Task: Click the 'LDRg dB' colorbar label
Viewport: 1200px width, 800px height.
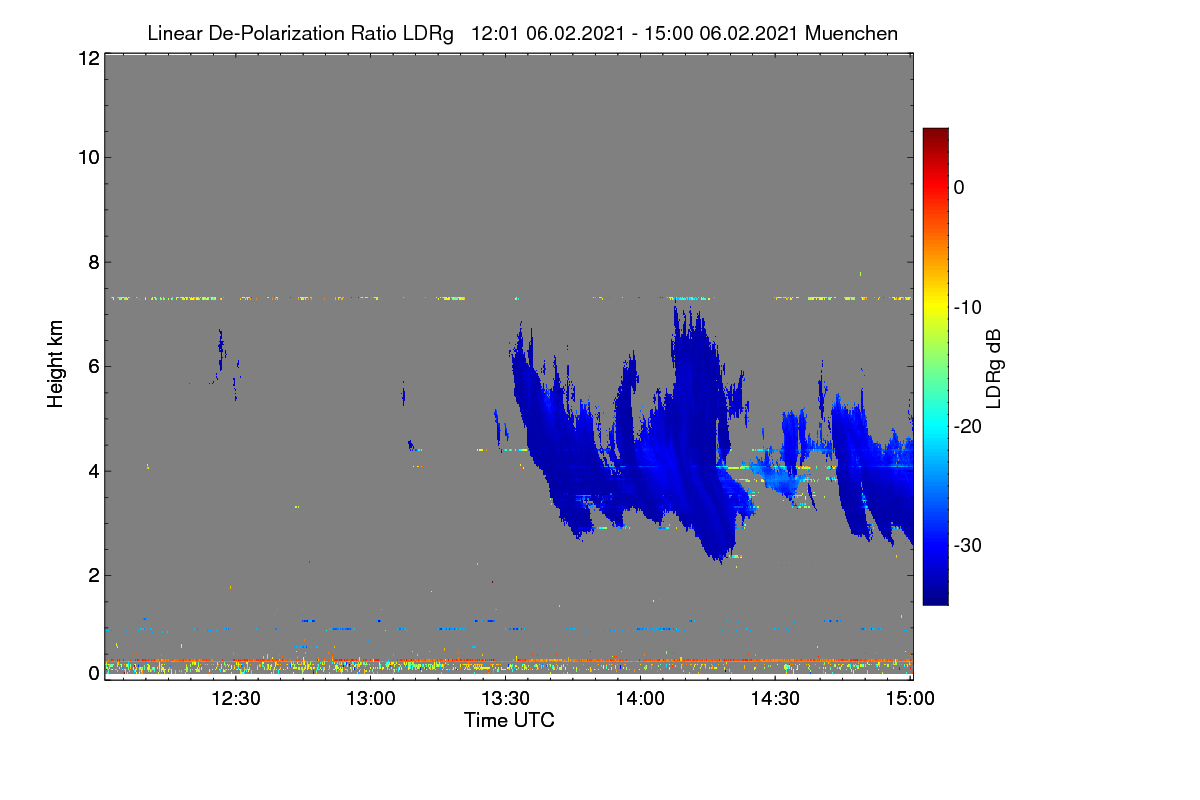Action: coord(993,367)
